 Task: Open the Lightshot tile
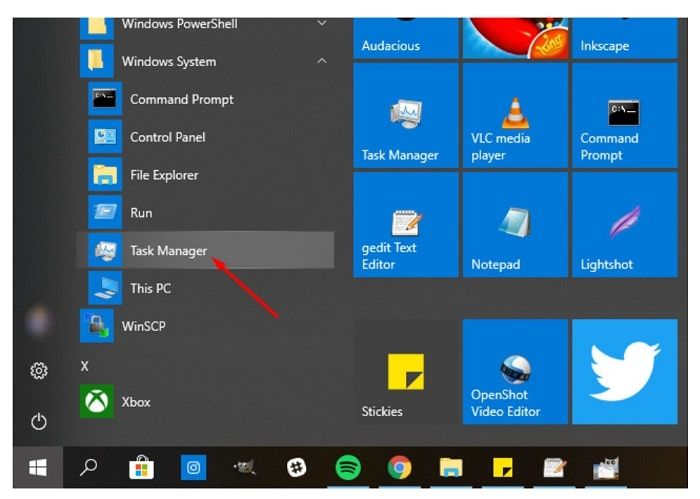pos(625,225)
